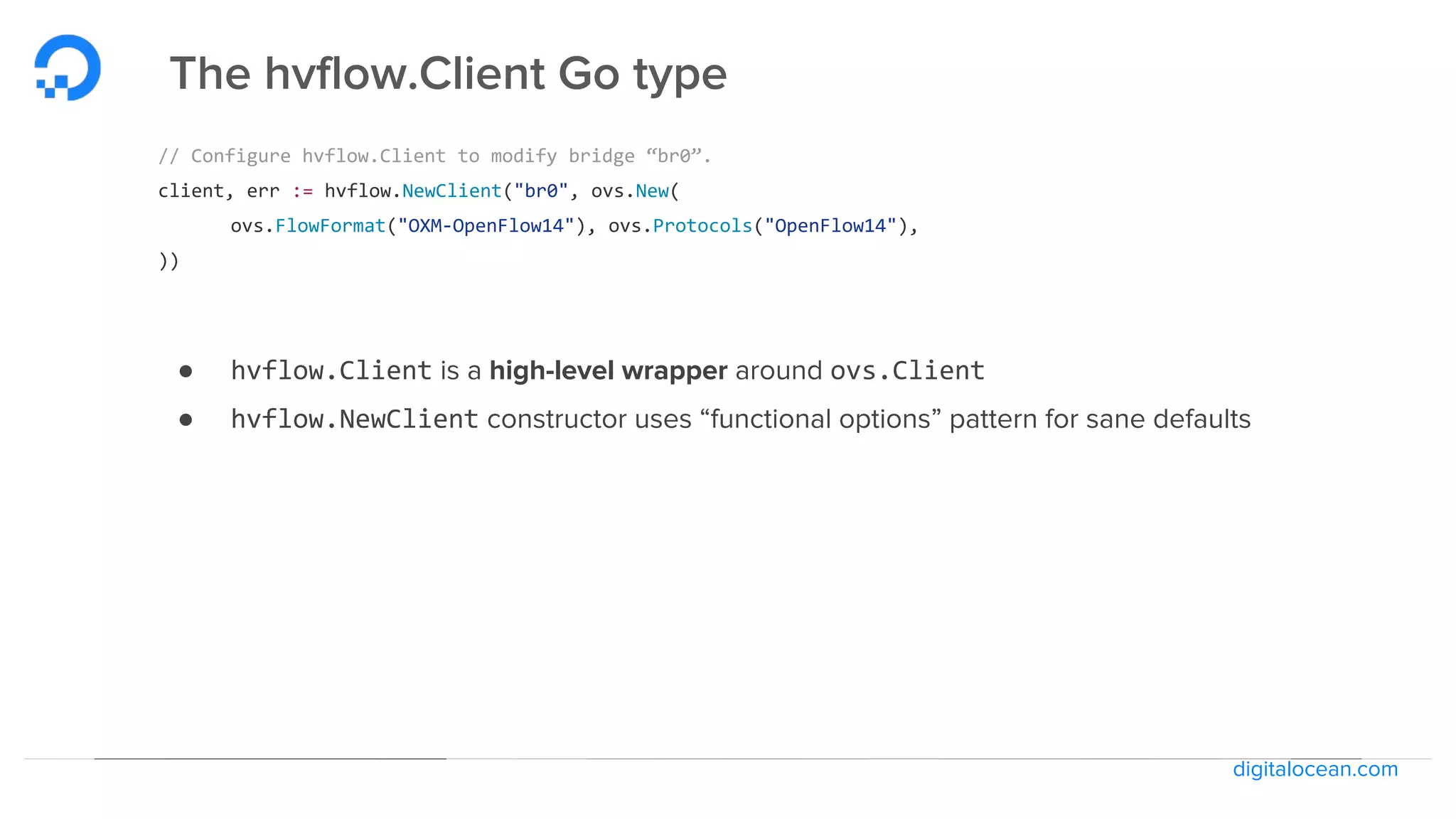1456x819 pixels.
Task: Click the closing '))' code line
Action: (168, 261)
